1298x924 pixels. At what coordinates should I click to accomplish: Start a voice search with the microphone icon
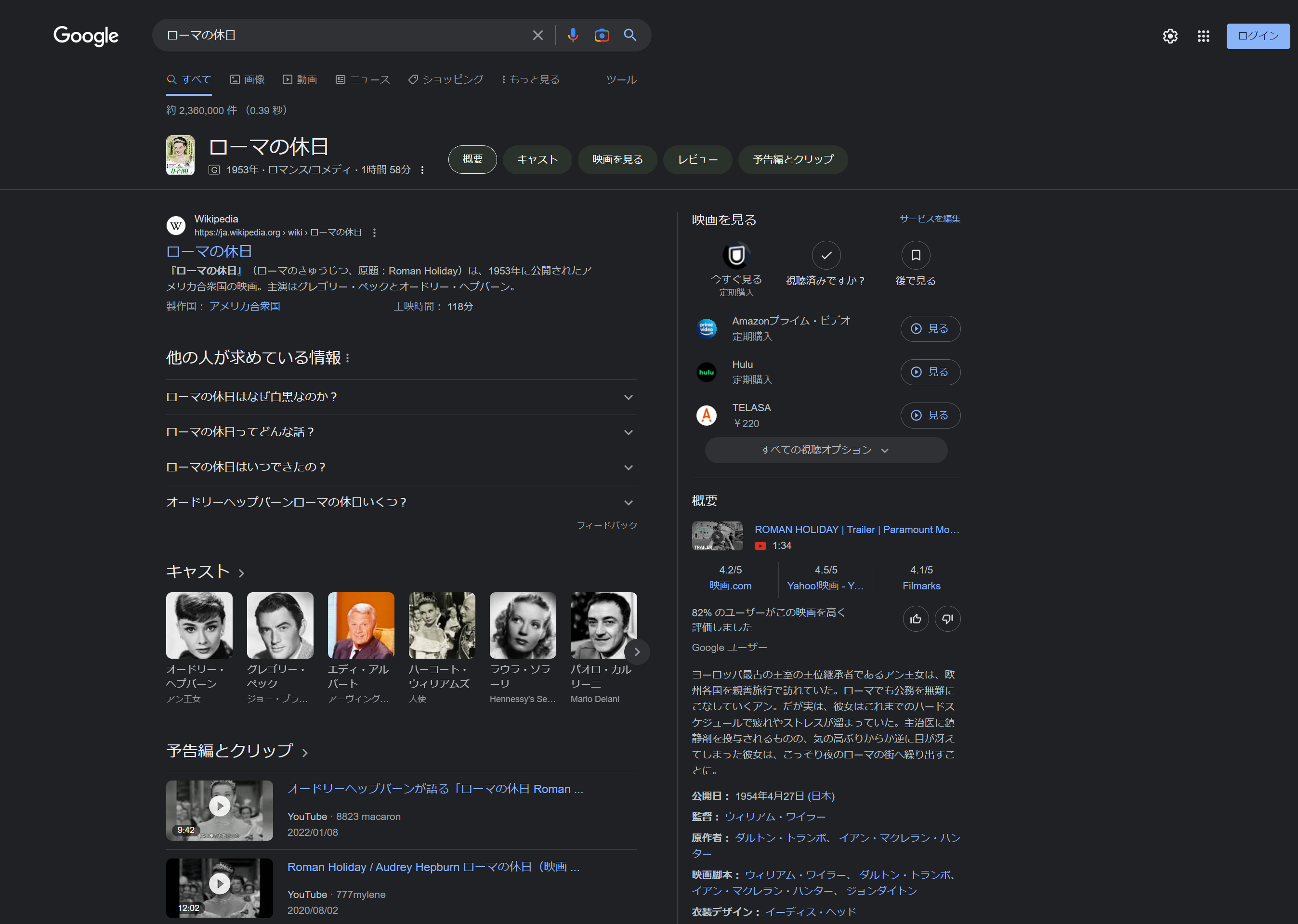(x=573, y=35)
